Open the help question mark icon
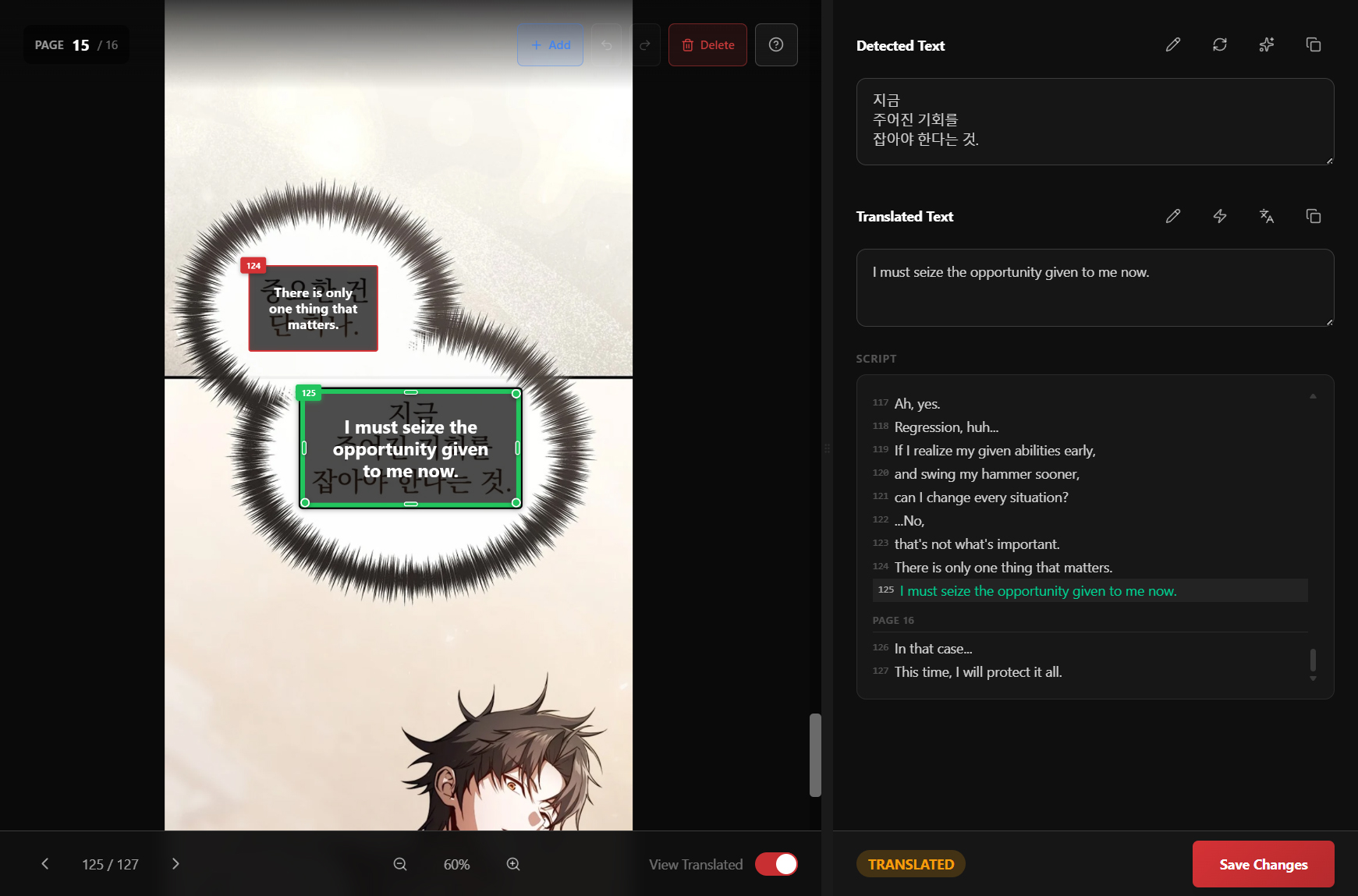 pos(775,45)
